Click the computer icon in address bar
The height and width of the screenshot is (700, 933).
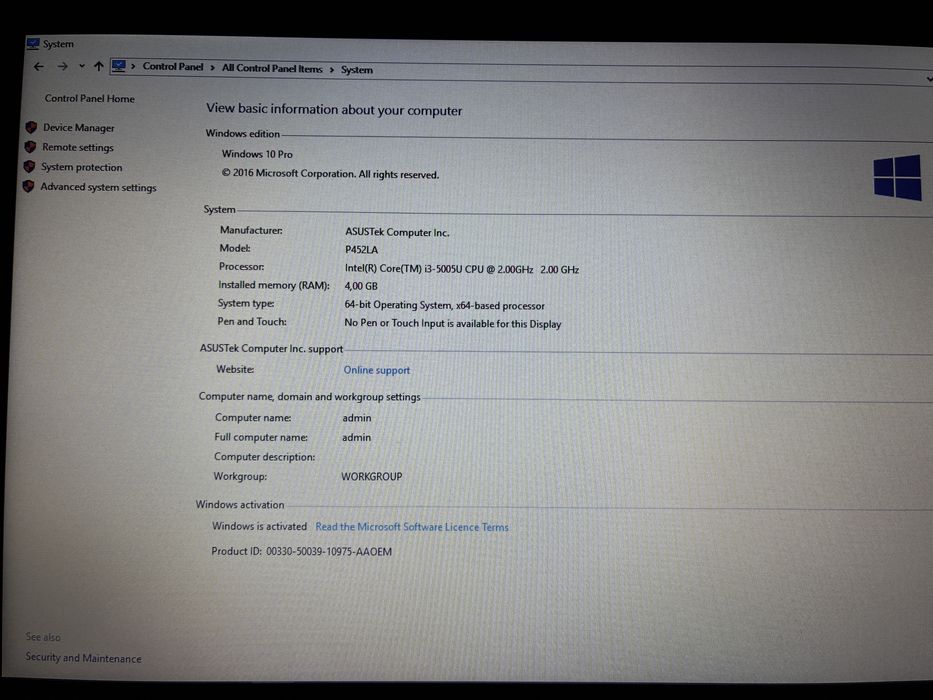coord(119,66)
